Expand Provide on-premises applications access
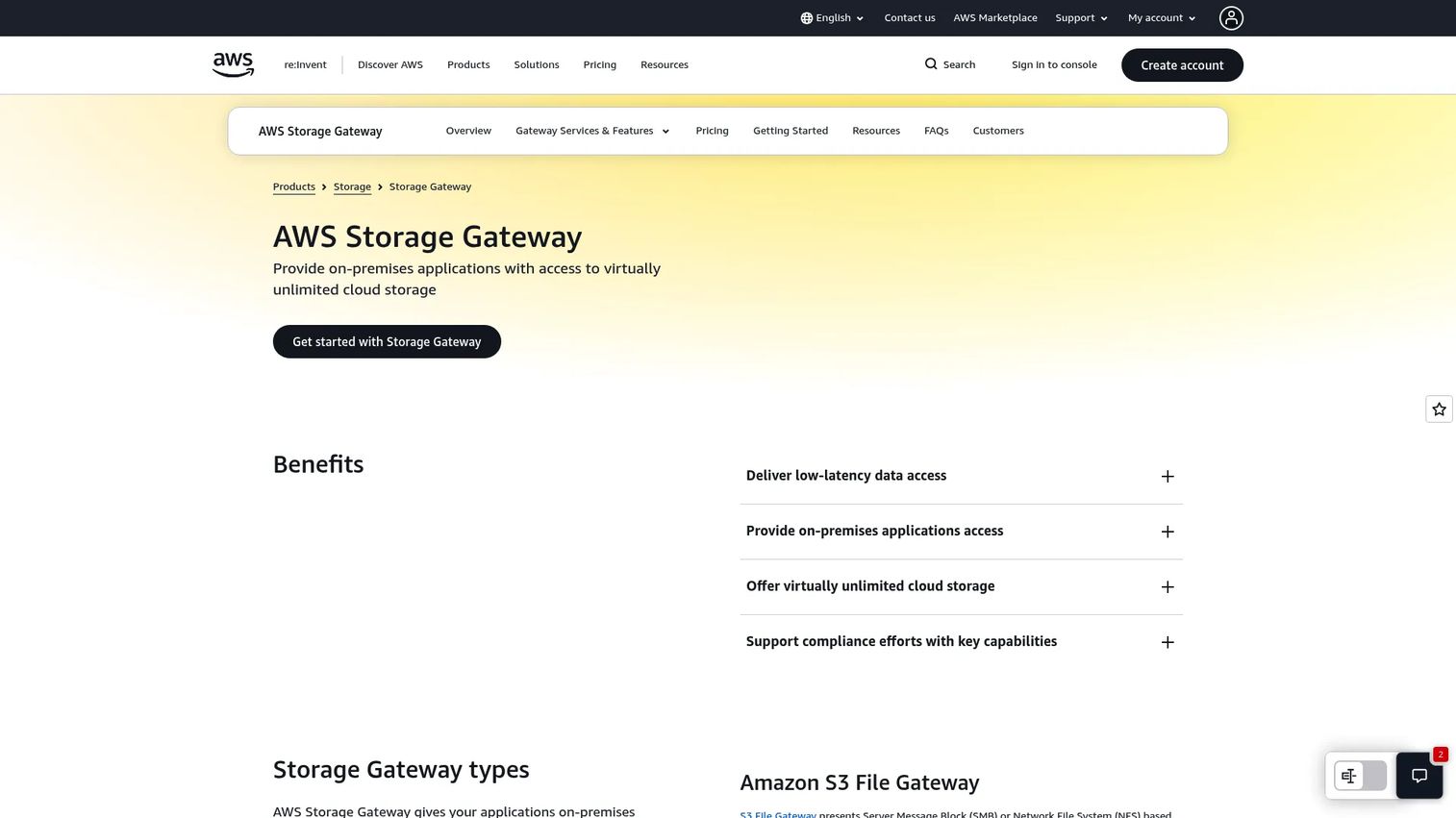Viewport: 1456px width, 818px height. (961, 532)
